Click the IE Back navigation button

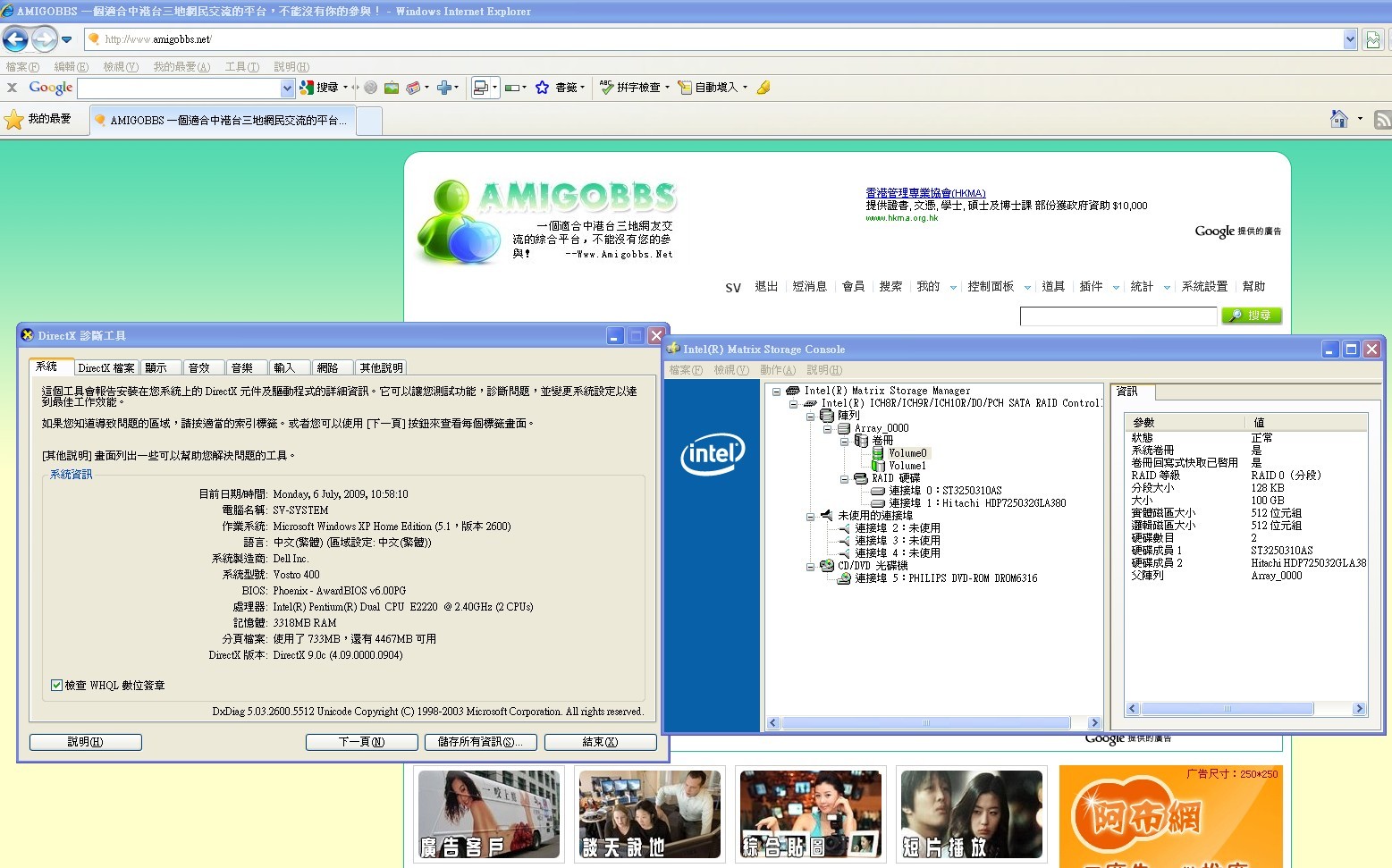[16, 38]
